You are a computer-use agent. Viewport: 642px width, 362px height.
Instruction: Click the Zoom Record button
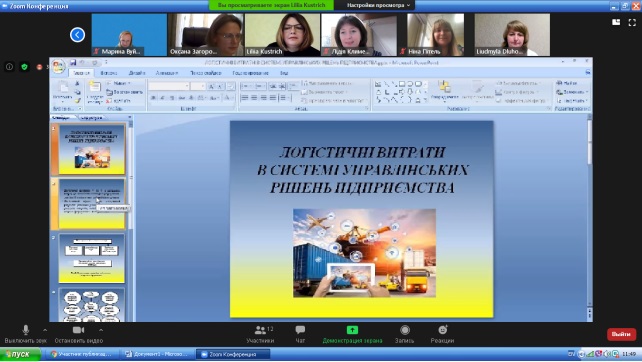pyautogui.click(x=405, y=334)
